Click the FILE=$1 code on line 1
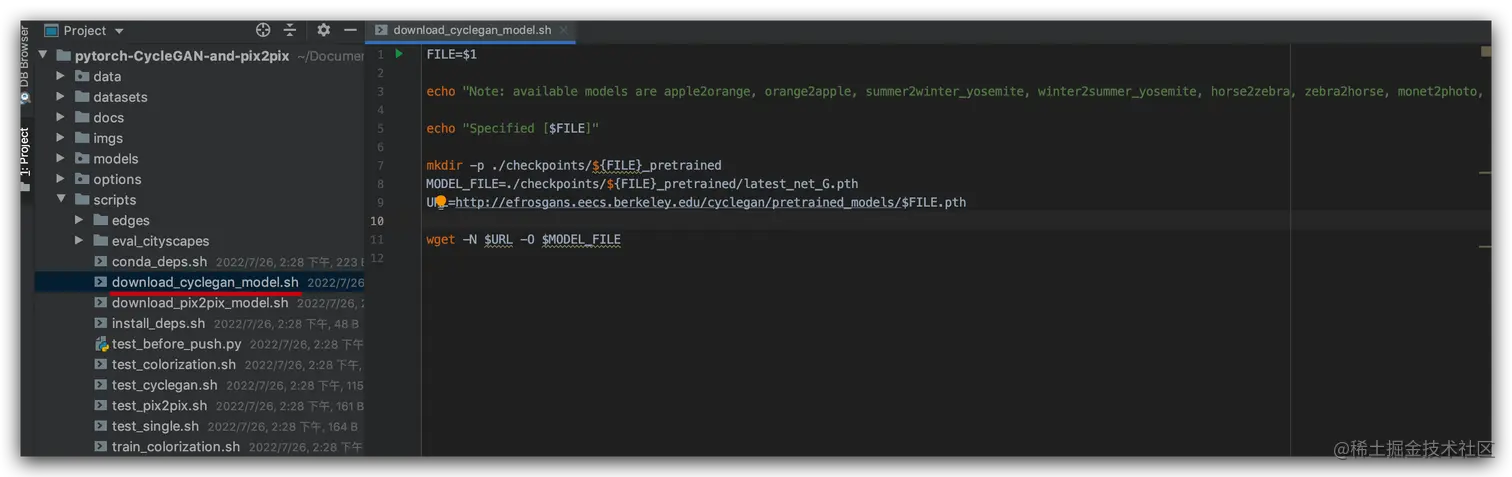The height and width of the screenshot is (477, 1512). [452, 54]
